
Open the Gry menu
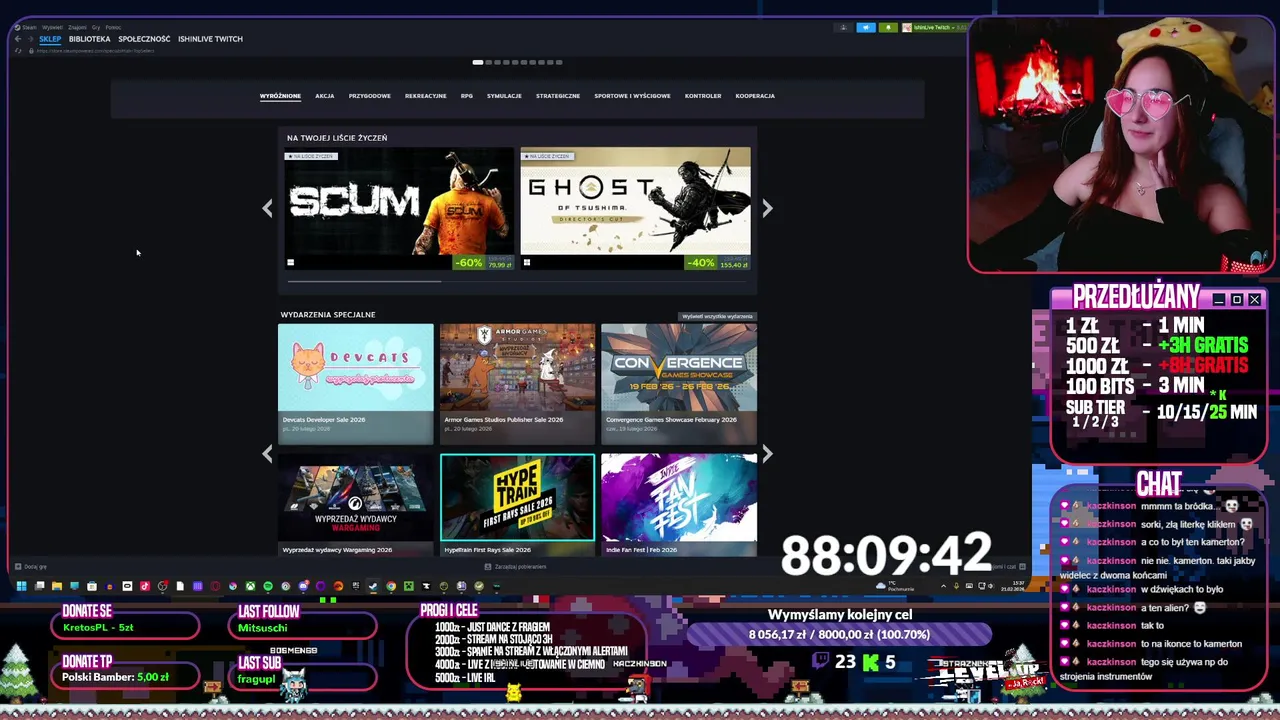pyautogui.click(x=96, y=27)
